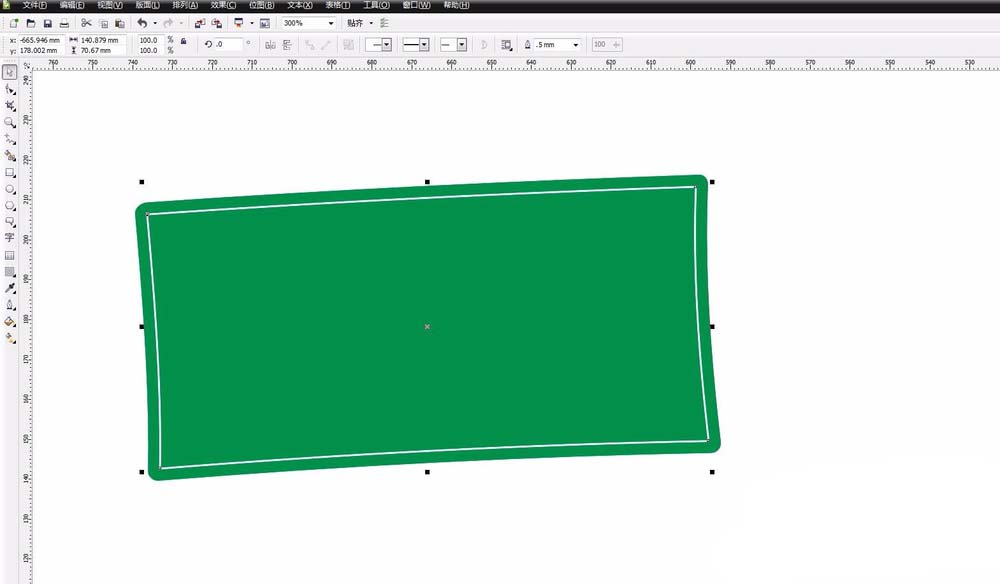This screenshot has height=584, width=1000.
Task: Open the Application Launcher icon
Action: pyautogui.click(x=239, y=23)
